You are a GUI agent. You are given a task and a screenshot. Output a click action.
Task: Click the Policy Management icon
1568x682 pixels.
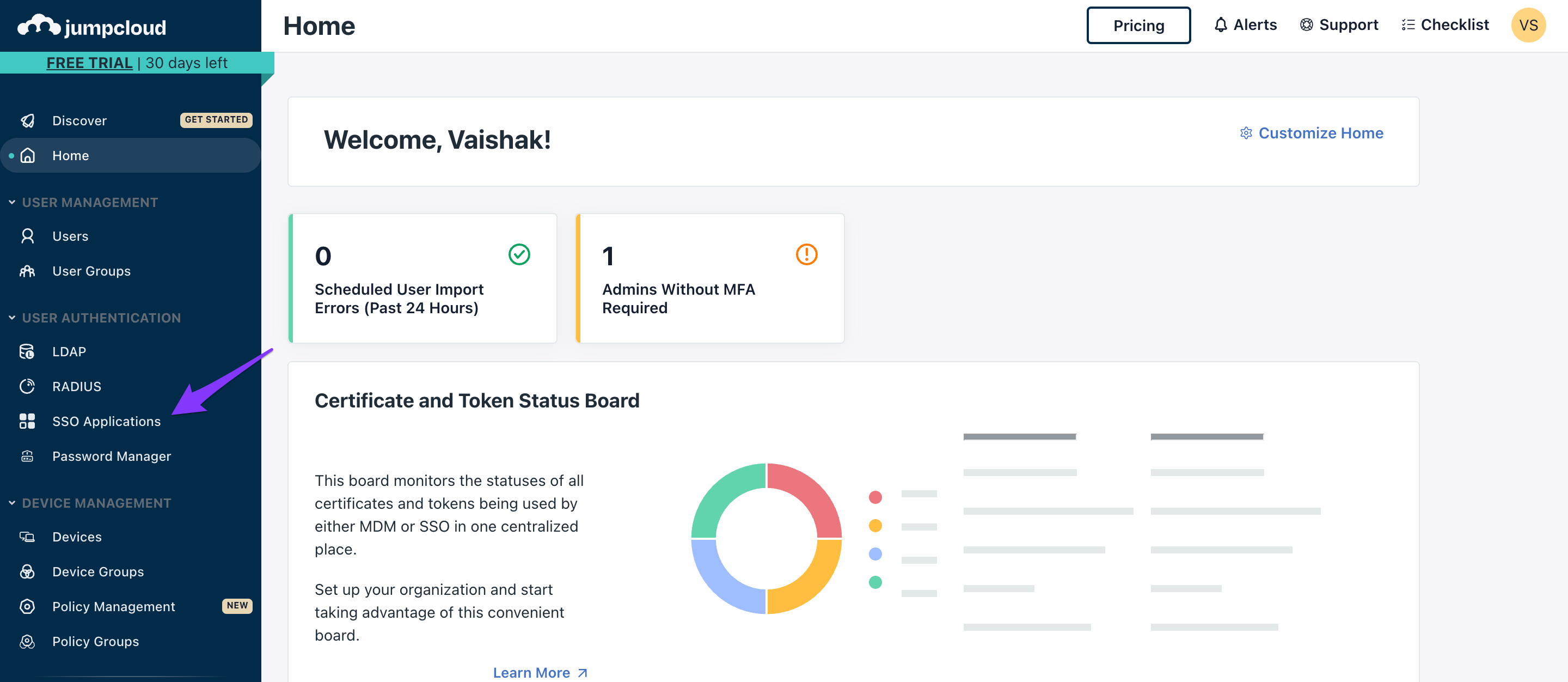(27, 606)
